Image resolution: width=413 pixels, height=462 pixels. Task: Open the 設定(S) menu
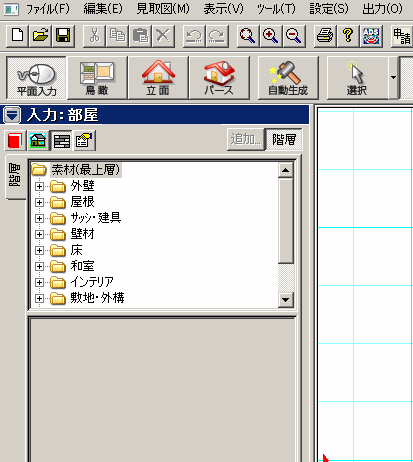329,9
